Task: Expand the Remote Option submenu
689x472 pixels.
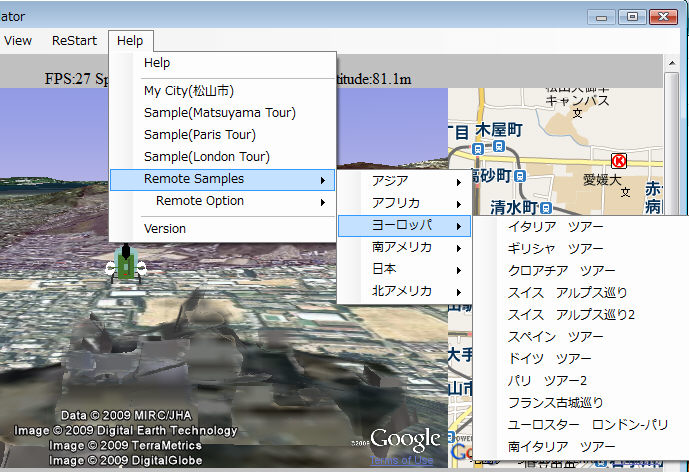Action: 199,201
